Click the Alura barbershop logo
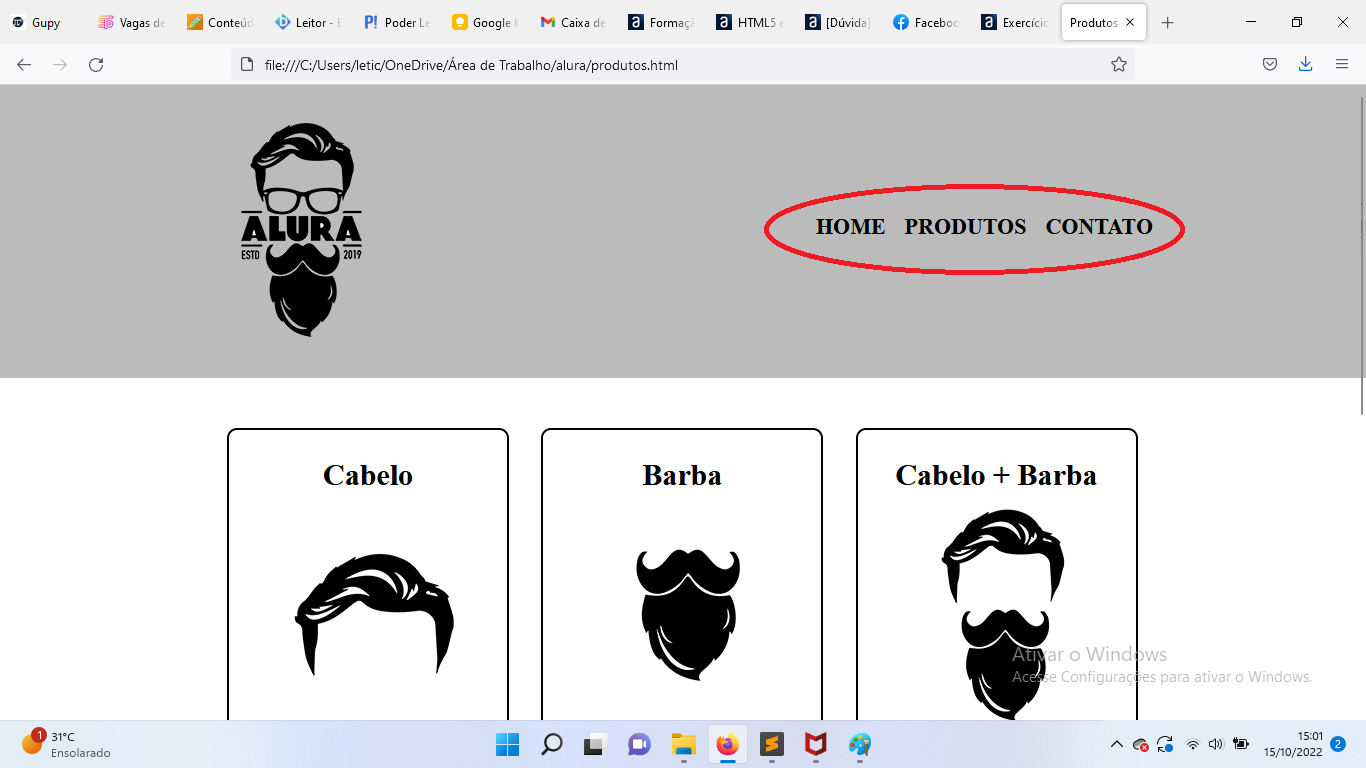Image resolution: width=1366 pixels, height=768 pixels. 302,230
